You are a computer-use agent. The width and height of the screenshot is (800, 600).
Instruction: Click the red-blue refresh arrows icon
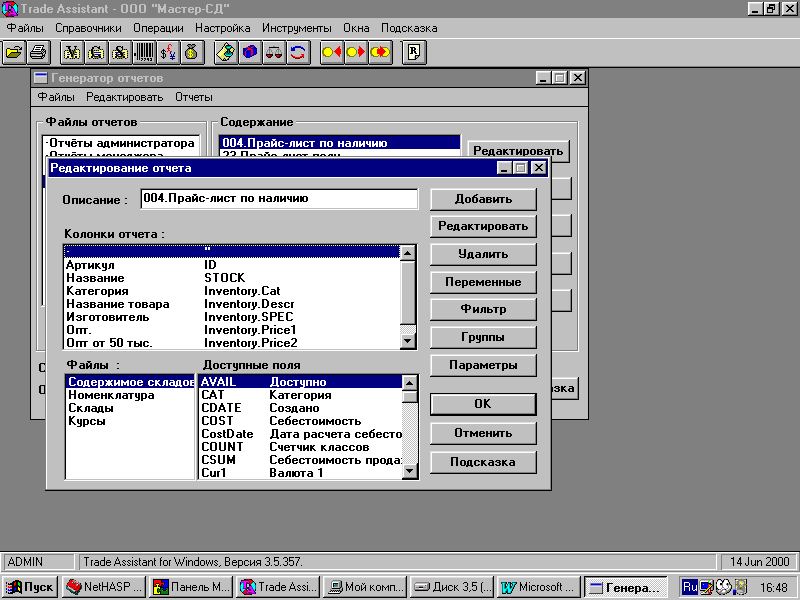pyautogui.click(x=298, y=51)
